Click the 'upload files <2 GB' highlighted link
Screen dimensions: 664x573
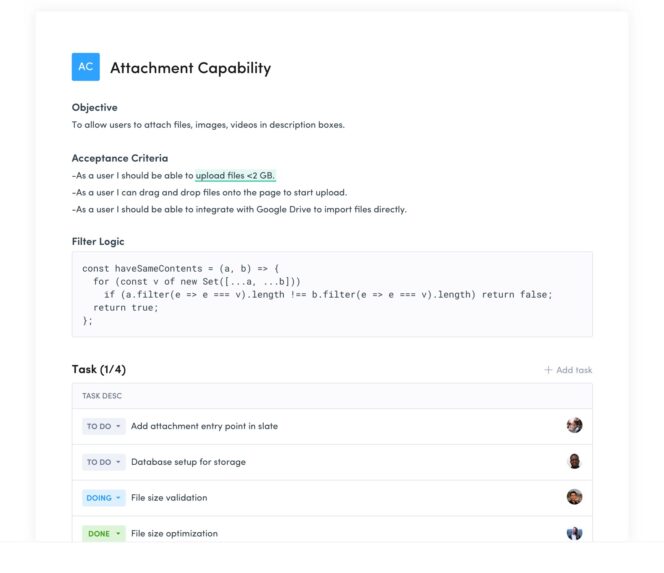point(235,175)
